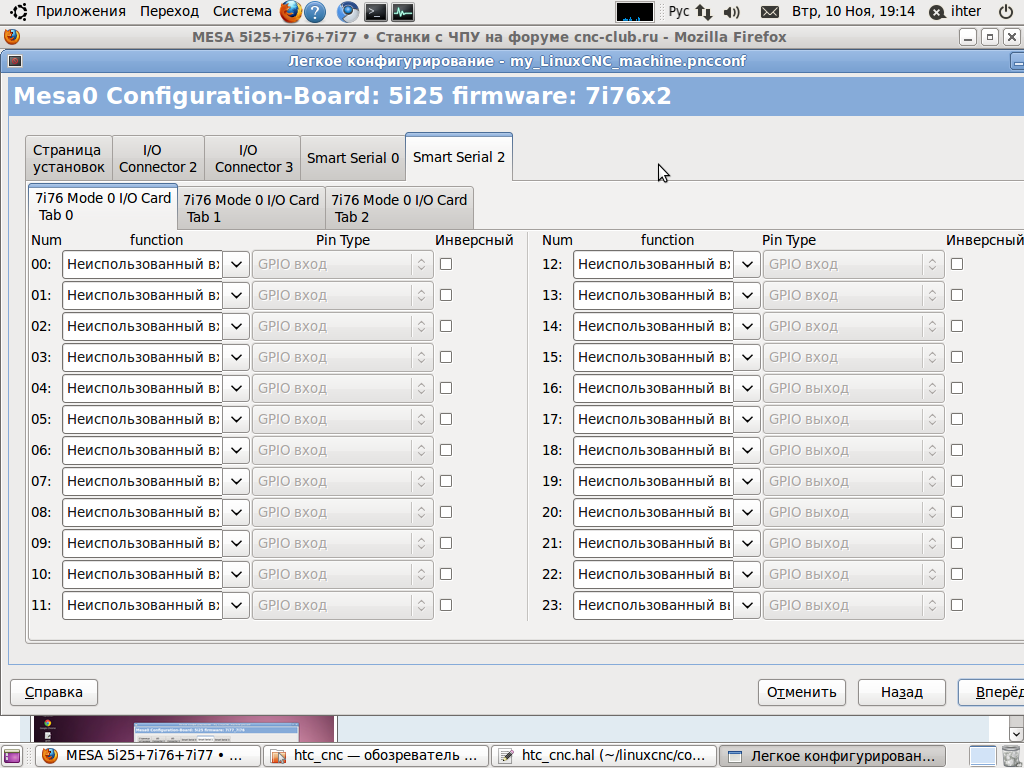Switch to MESA 5i25 Firefox taskbar window
The width and height of the screenshot is (1024, 768).
pyautogui.click(x=148, y=756)
